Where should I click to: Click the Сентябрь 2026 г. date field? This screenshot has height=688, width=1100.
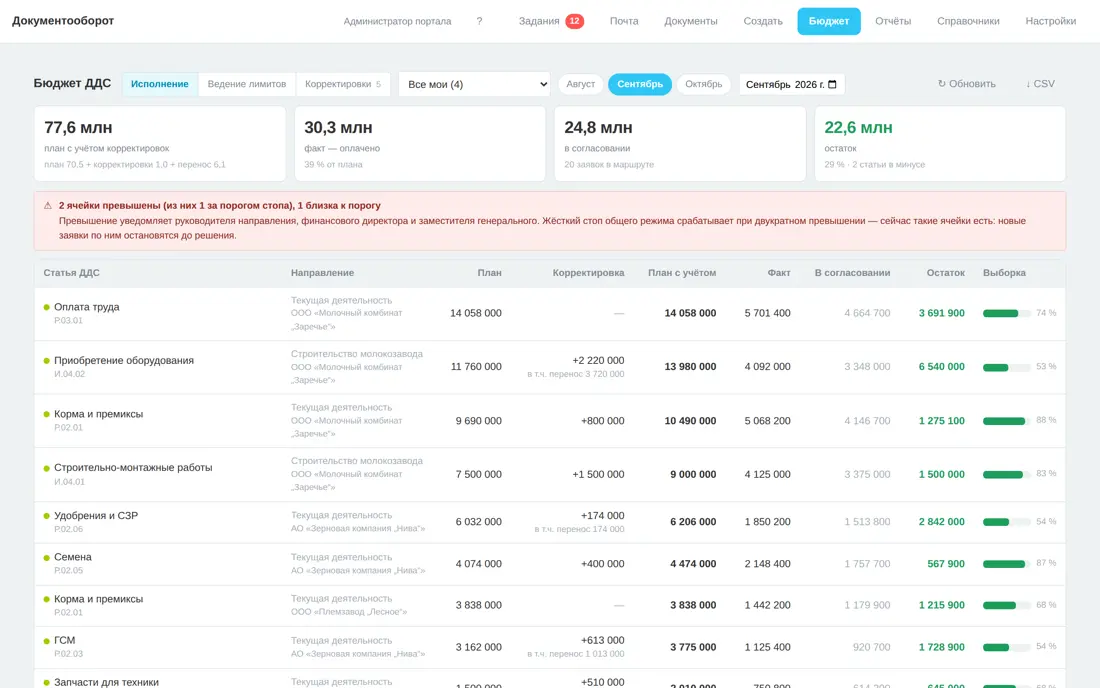tap(791, 84)
